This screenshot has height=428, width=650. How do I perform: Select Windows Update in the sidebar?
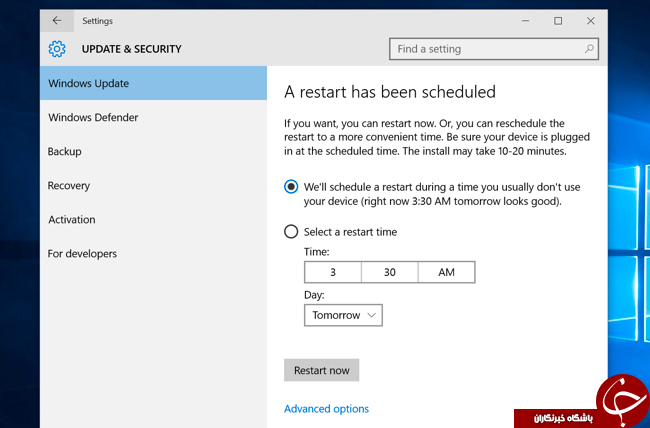pos(153,83)
